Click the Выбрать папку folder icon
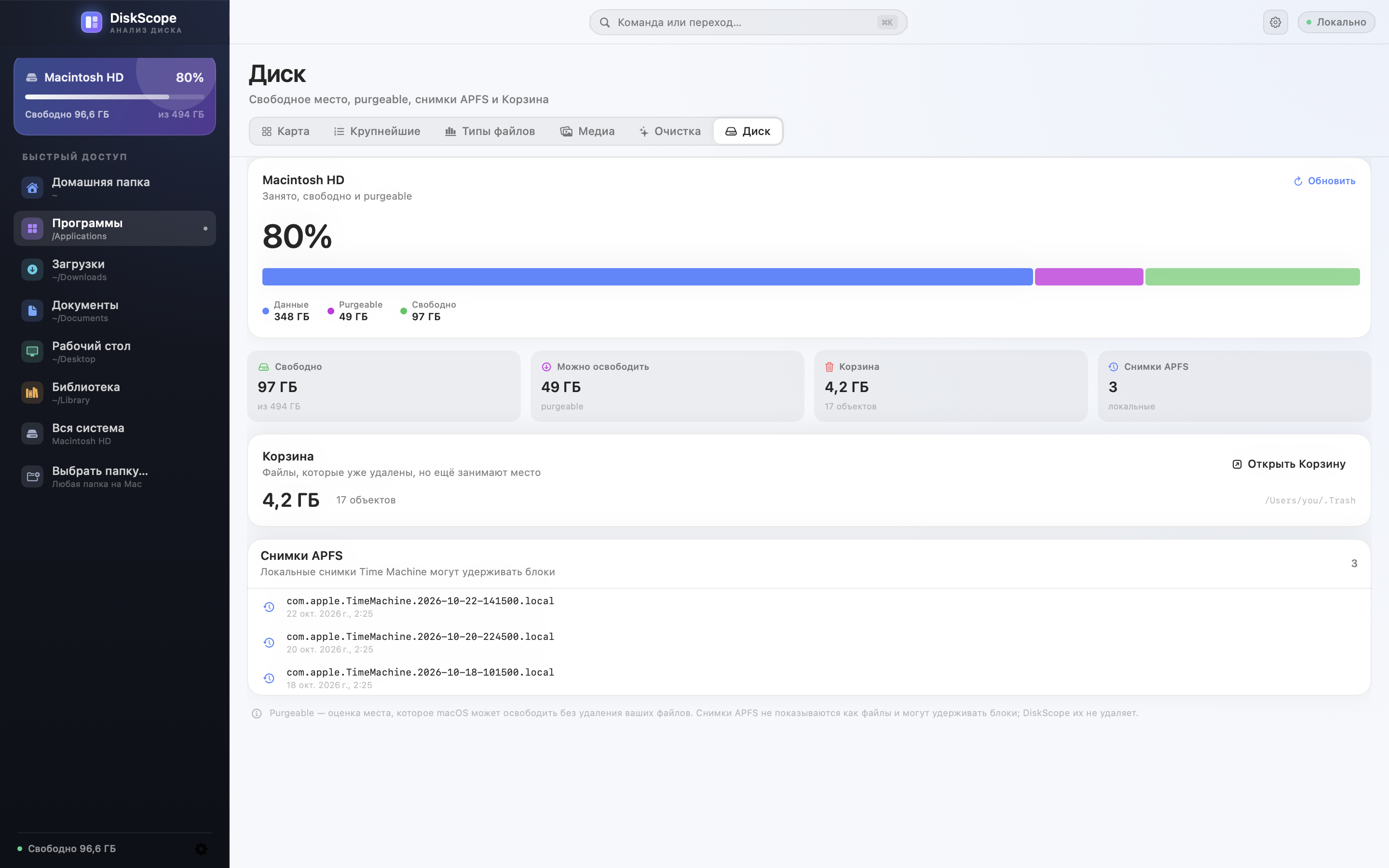This screenshot has height=868, width=1389. click(32, 476)
